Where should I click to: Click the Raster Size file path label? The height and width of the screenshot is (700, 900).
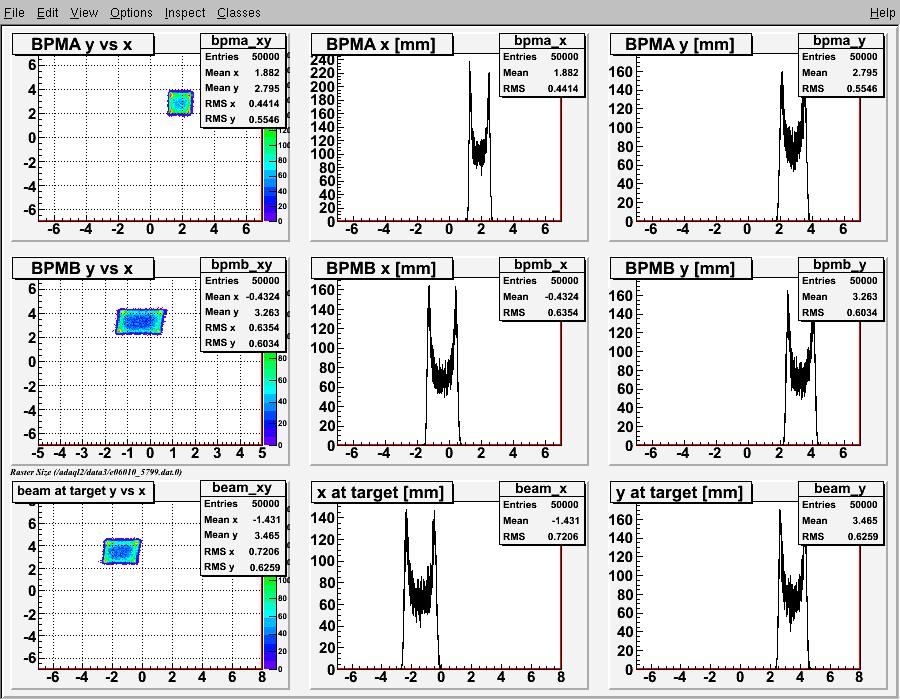96,472
